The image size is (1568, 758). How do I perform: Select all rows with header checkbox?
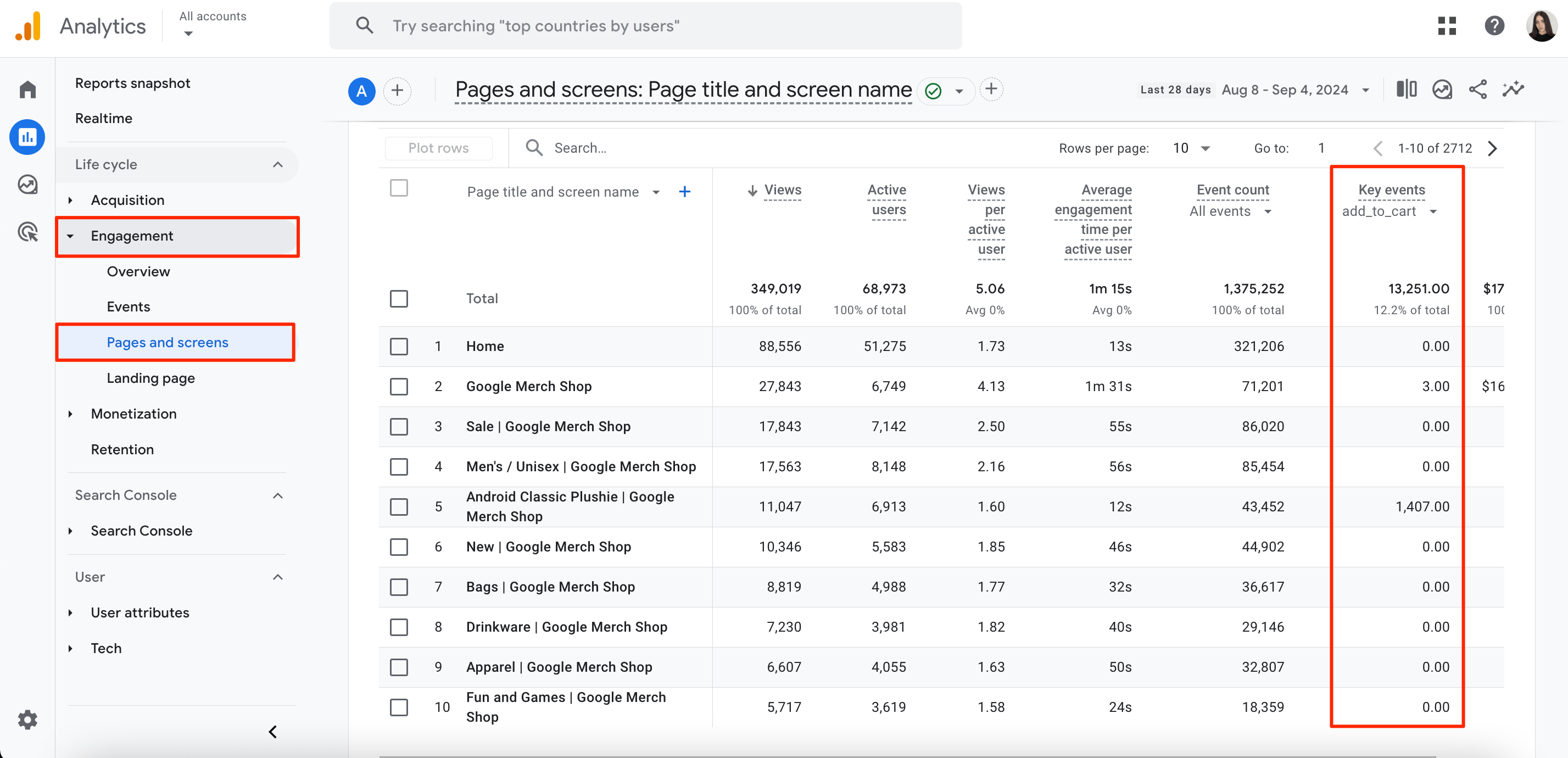pos(399,188)
